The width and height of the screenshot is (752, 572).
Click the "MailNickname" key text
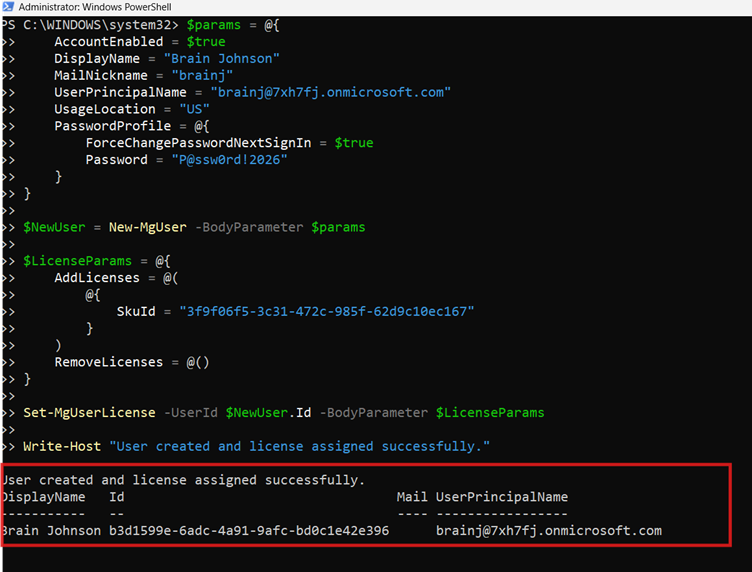point(101,75)
